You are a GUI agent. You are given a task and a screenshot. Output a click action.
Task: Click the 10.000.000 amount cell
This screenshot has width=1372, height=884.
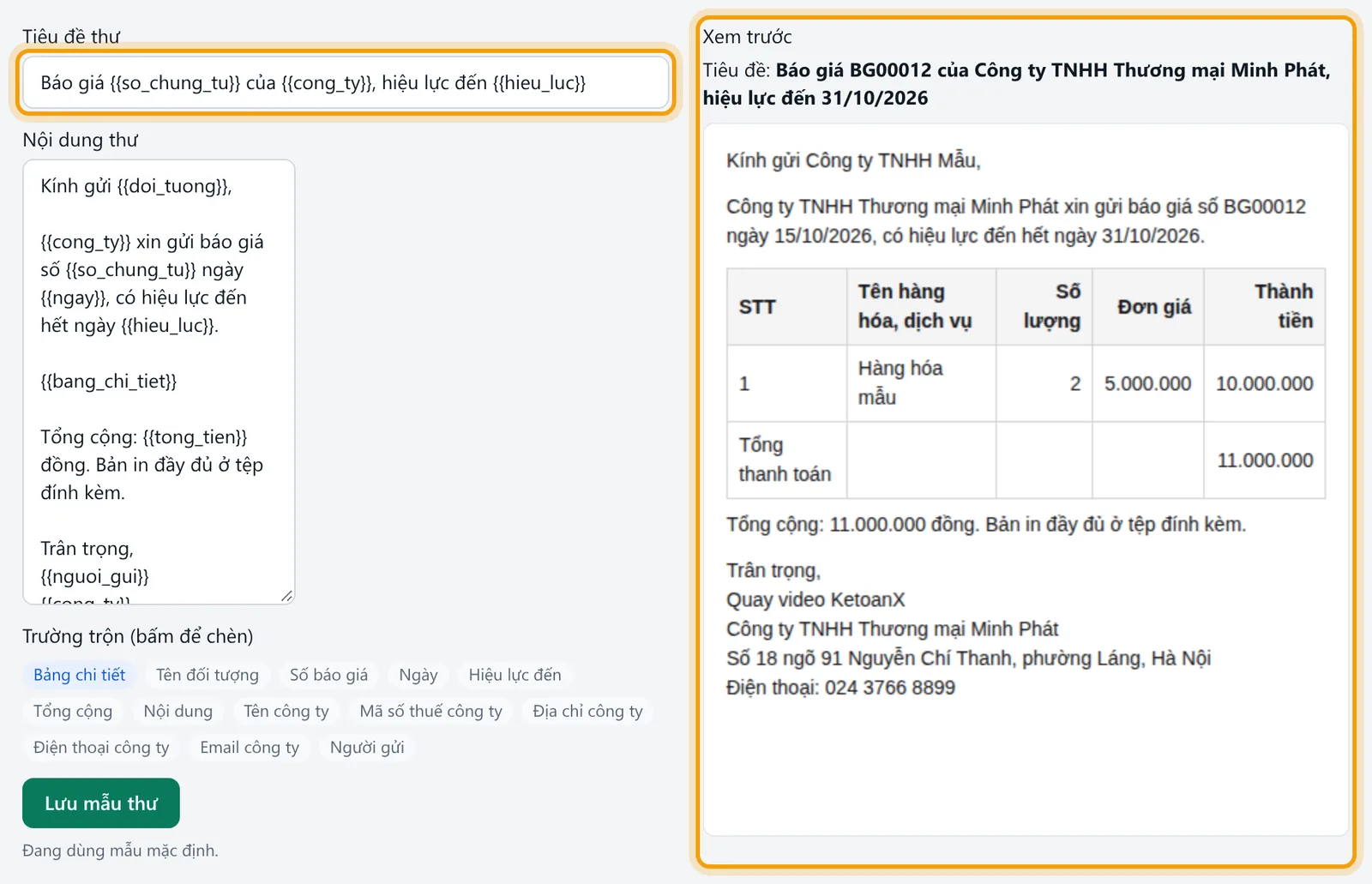tap(1264, 383)
